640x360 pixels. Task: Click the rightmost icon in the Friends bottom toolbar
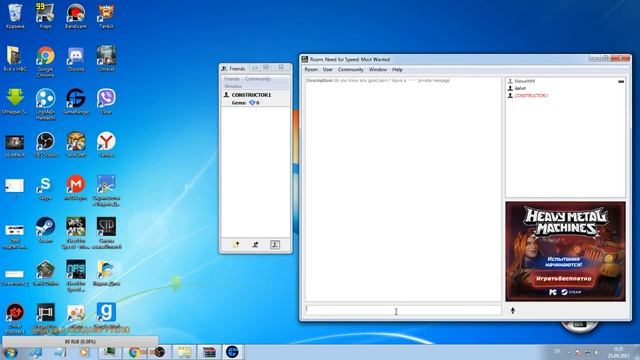click(x=275, y=244)
